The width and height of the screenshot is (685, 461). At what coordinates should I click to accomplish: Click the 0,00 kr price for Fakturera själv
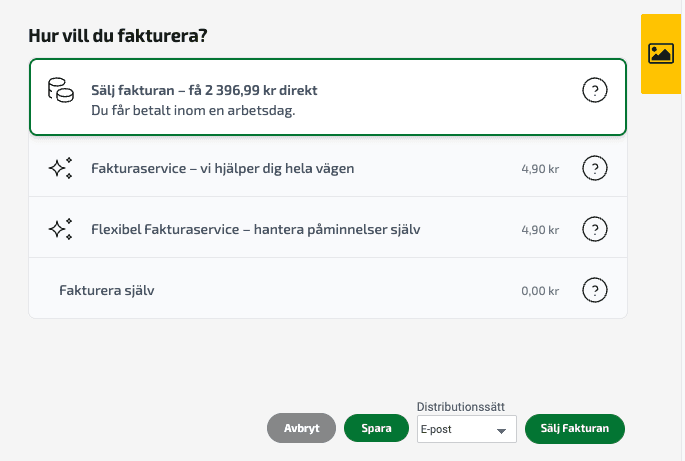pyautogui.click(x=539, y=291)
